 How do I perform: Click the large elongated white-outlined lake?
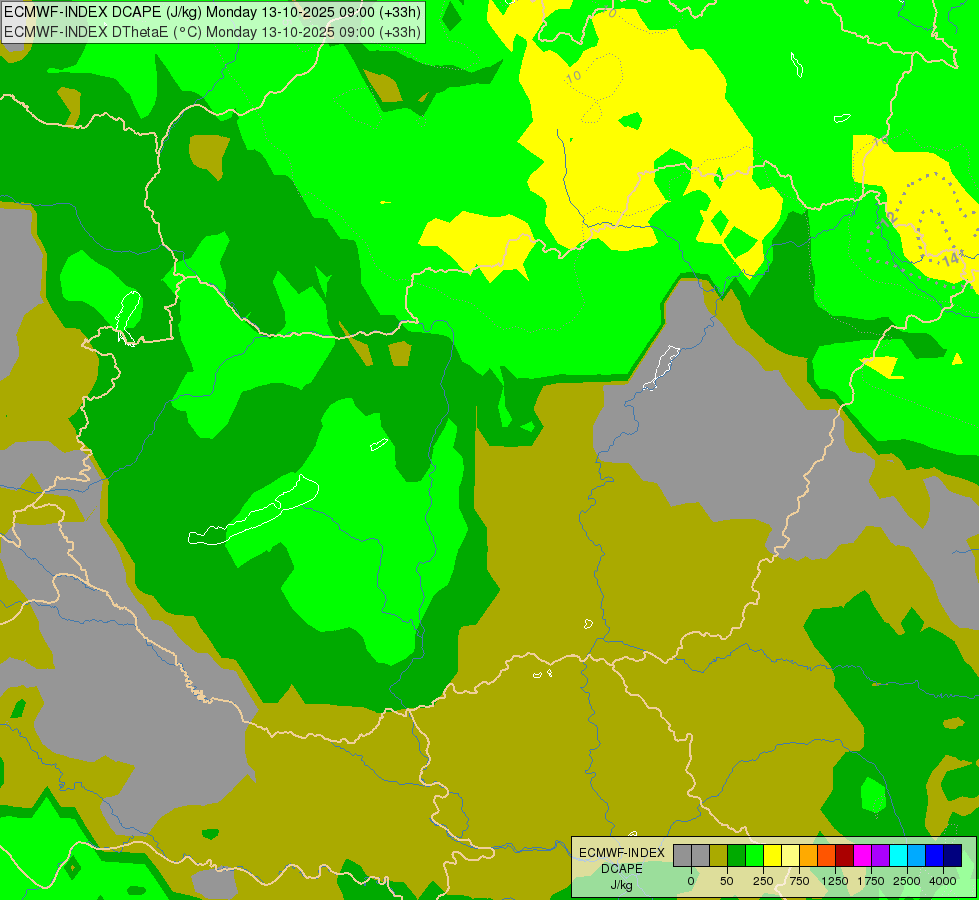pos(254,511)
